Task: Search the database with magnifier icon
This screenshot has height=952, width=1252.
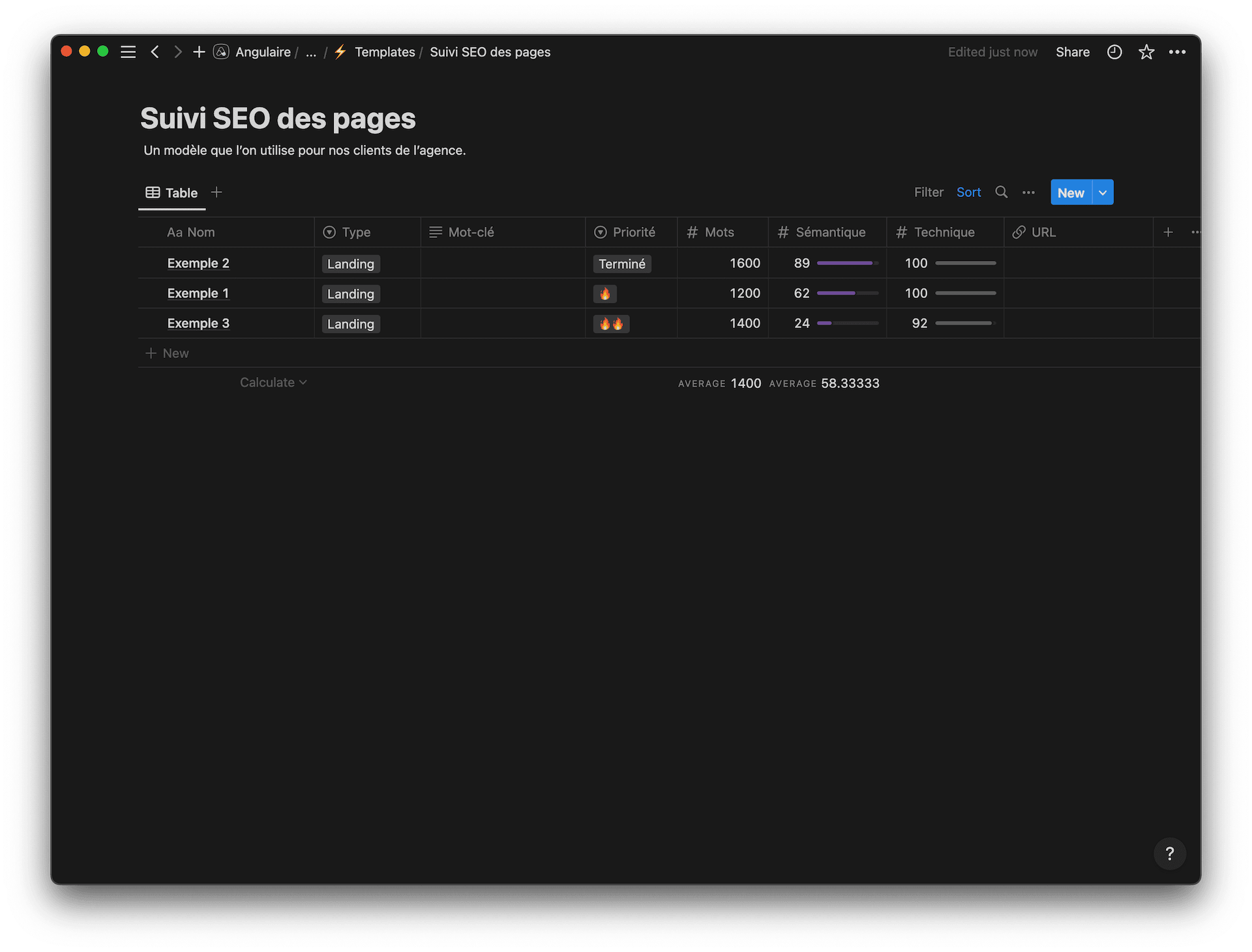Action: (x=1001, y=192)
